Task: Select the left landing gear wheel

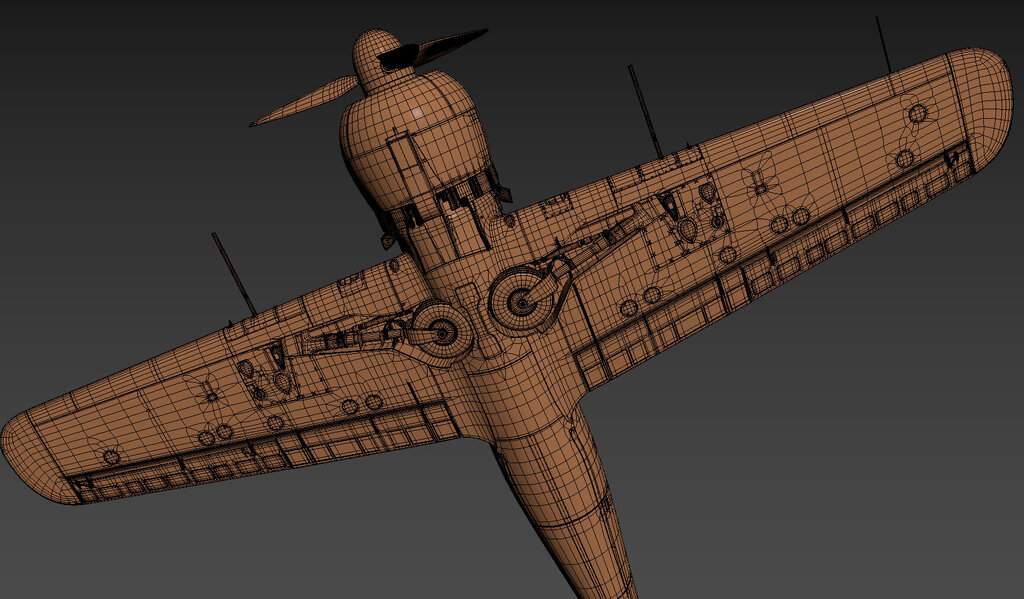Action: tap(439, 329)
